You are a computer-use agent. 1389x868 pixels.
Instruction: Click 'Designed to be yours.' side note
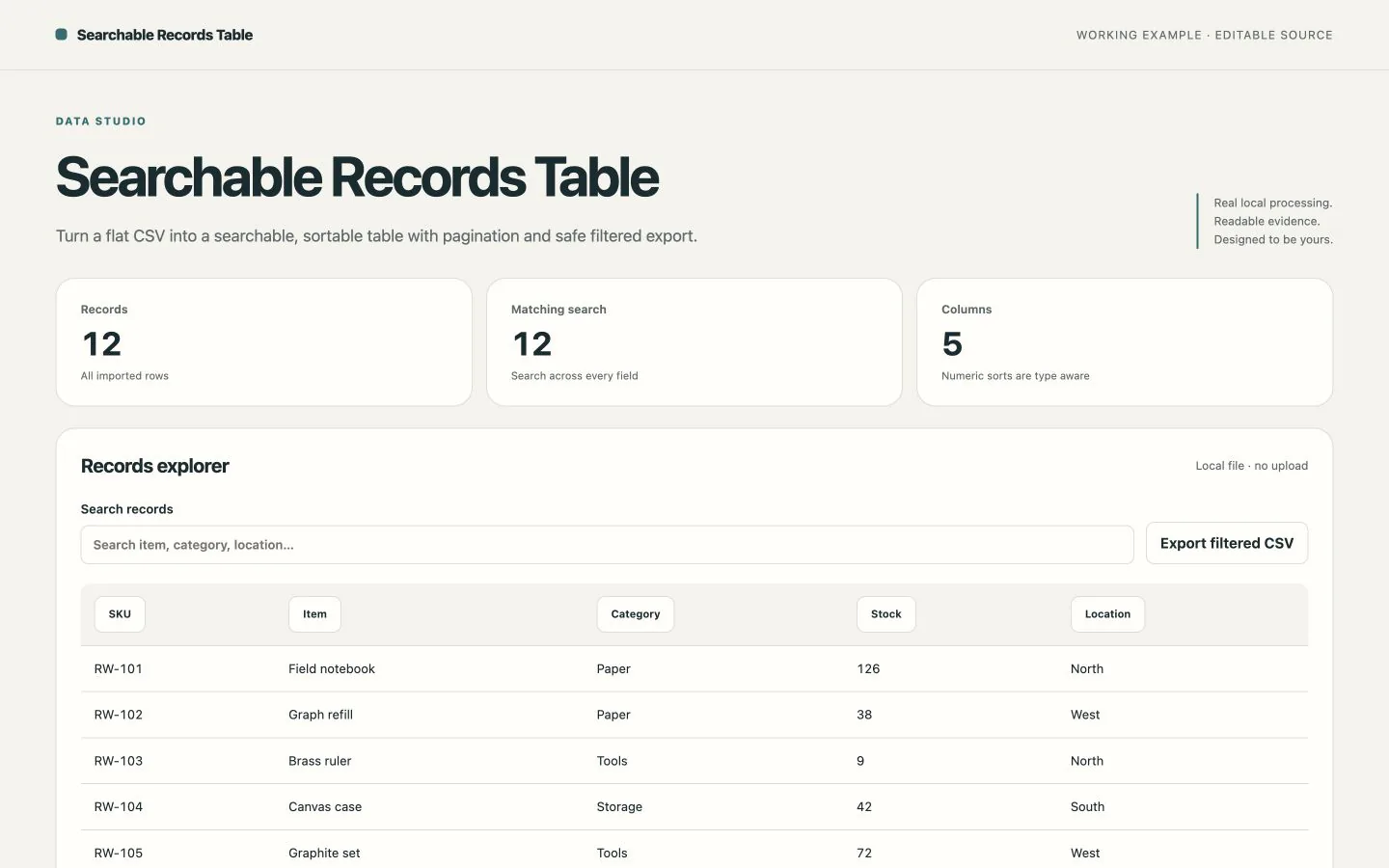point(1273,240)
